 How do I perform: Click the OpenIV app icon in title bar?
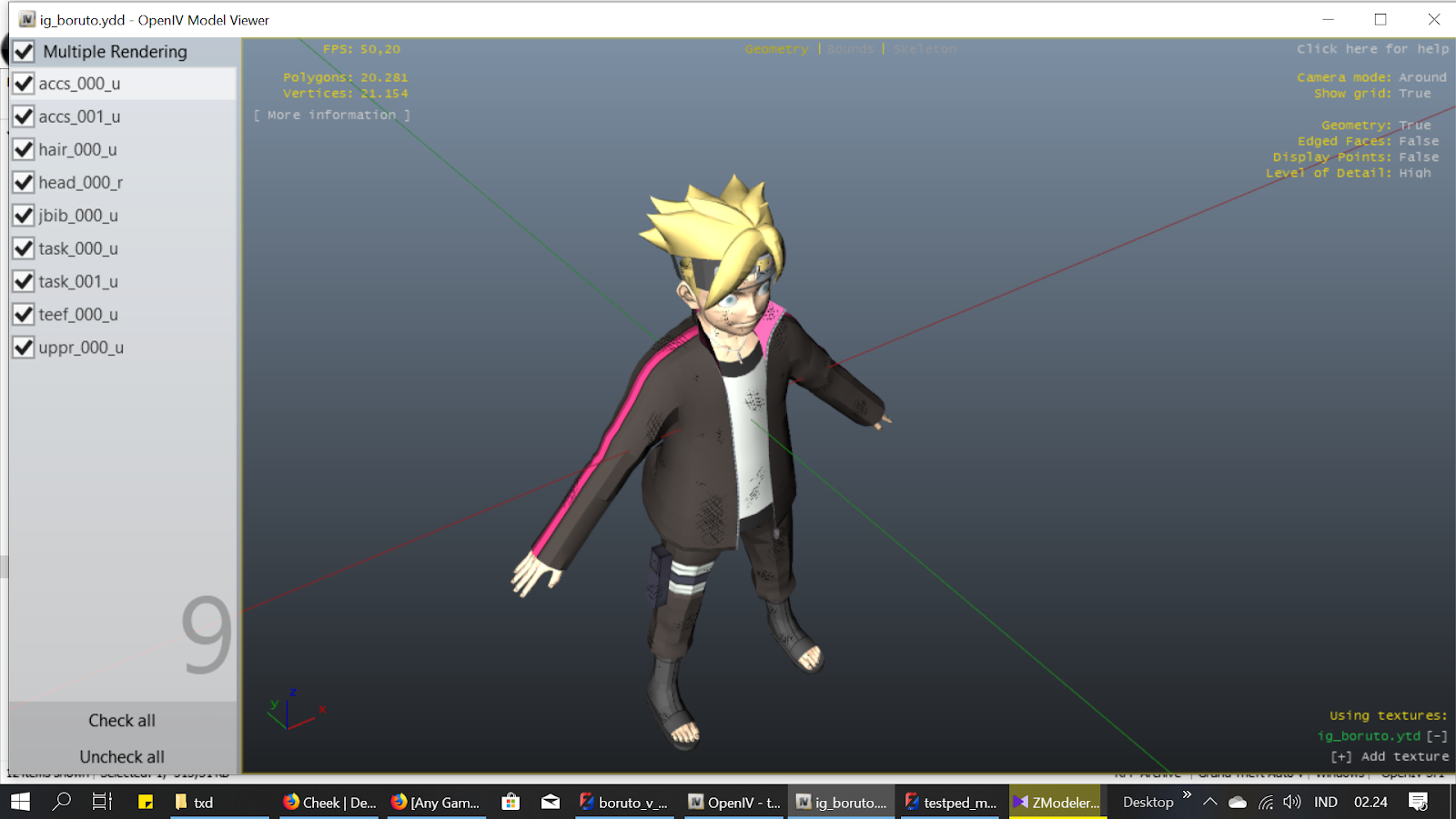click(26, 19)
